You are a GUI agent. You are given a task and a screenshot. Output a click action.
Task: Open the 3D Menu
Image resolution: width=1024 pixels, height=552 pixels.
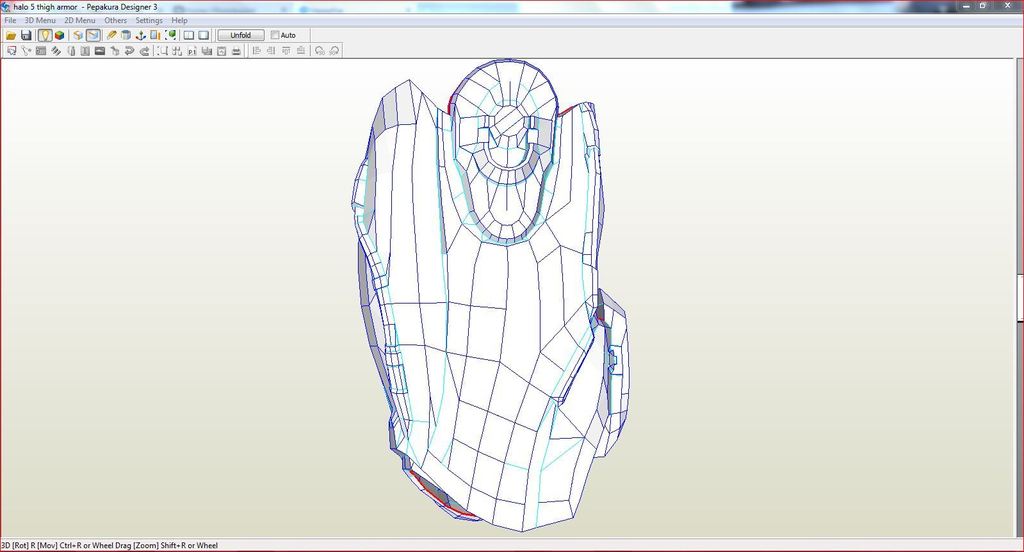tap(40, 20)
